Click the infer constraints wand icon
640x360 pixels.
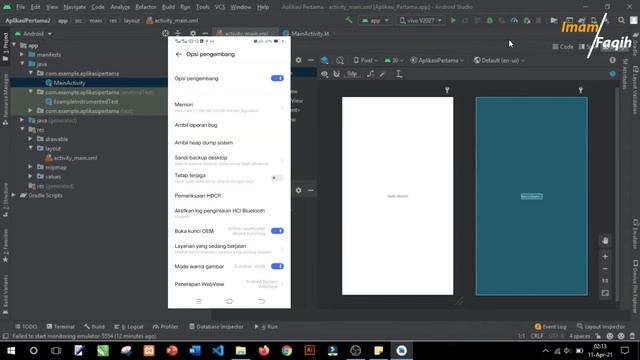[382, 74]
